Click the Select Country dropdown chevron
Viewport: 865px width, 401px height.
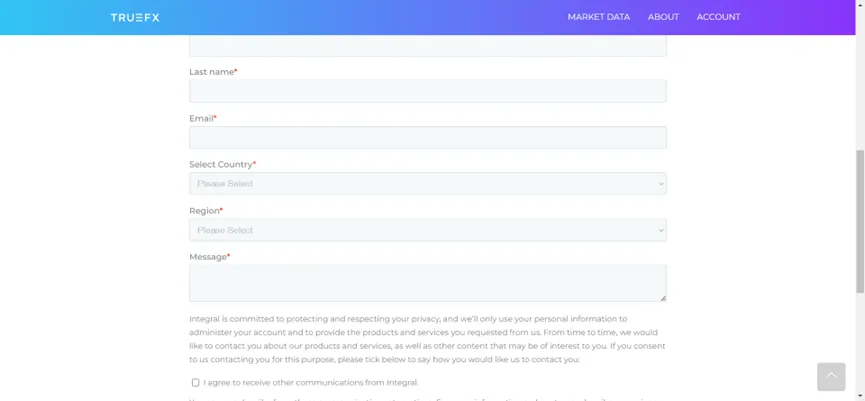(661, 184)
